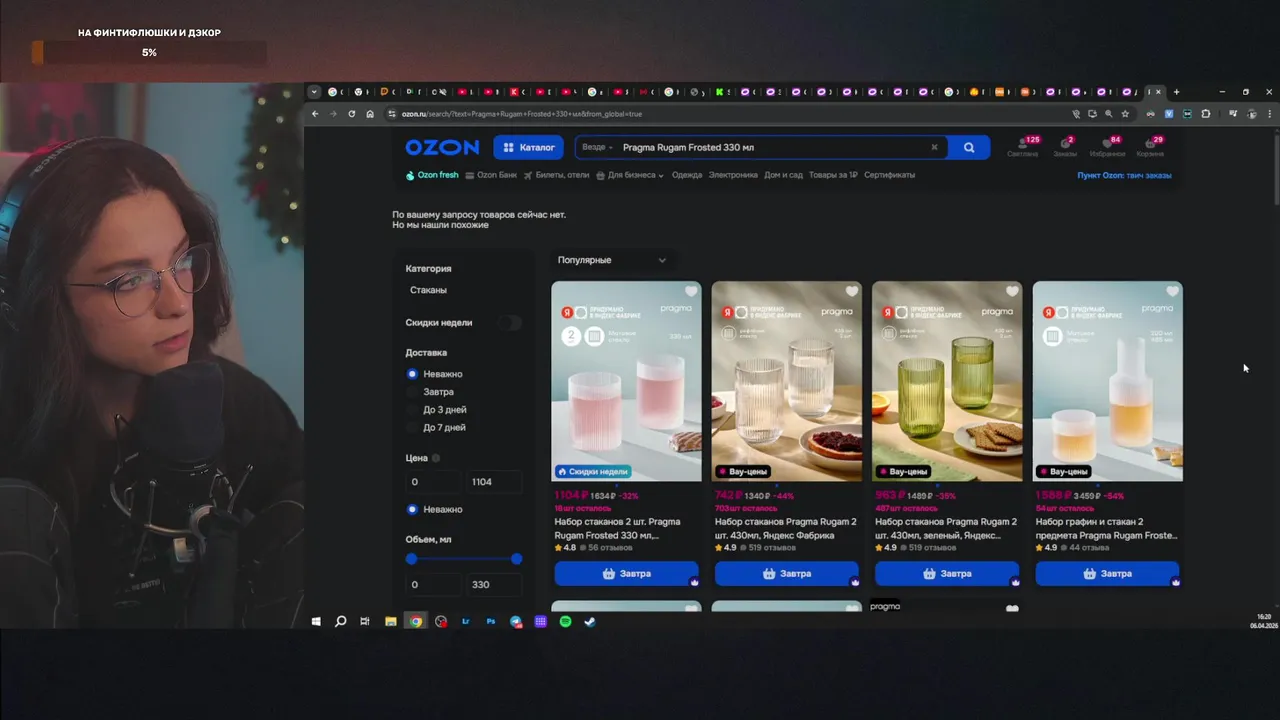Open the tab search chevron
Viewport: 1280px width, 720px height.
pos(314,92)
